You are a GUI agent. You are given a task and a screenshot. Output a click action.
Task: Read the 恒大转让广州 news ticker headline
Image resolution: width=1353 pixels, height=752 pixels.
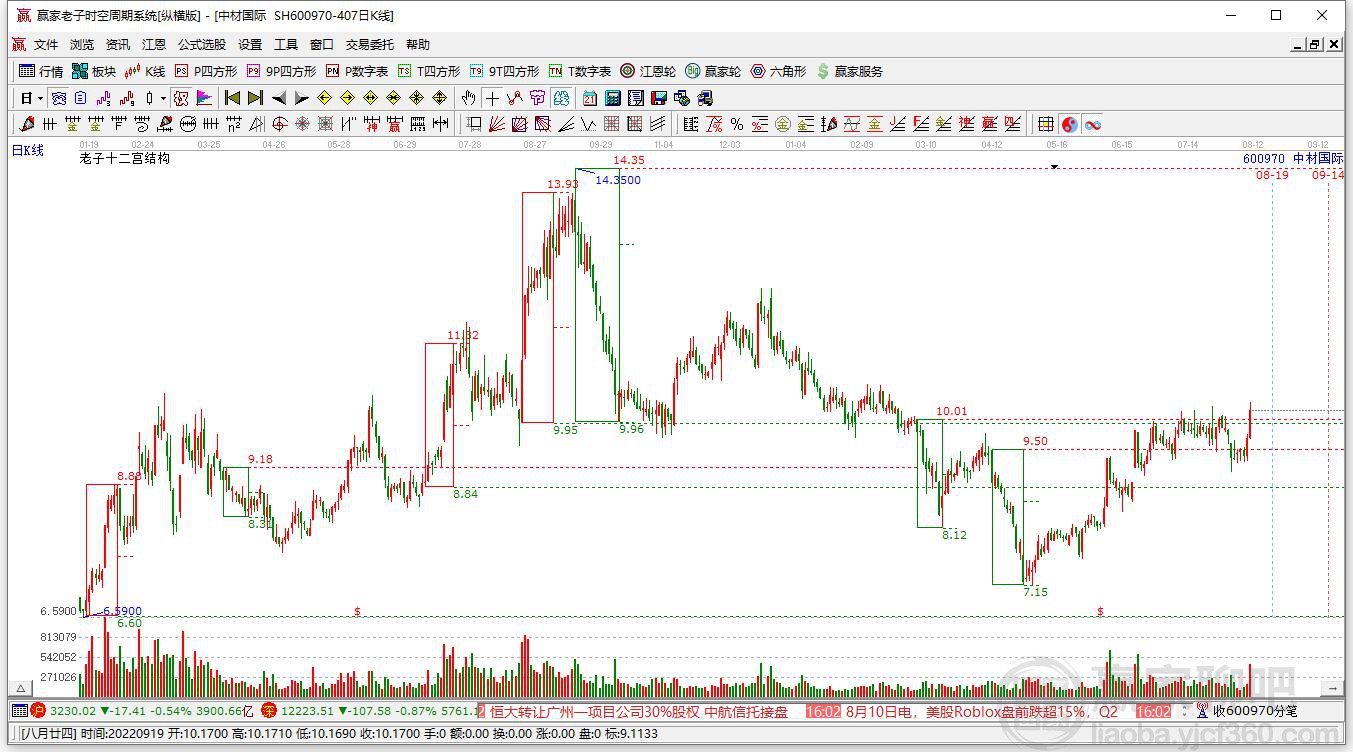click(x=638, y=711)
